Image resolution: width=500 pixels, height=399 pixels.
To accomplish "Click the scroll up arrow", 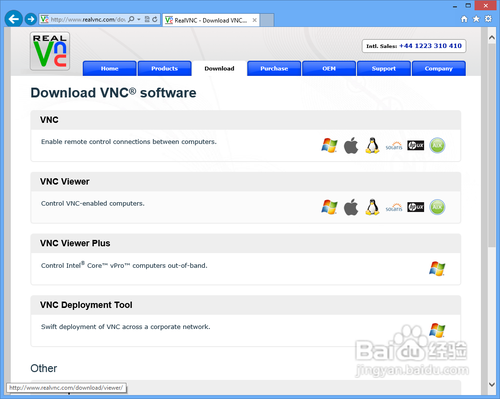I will coord(492,37).
